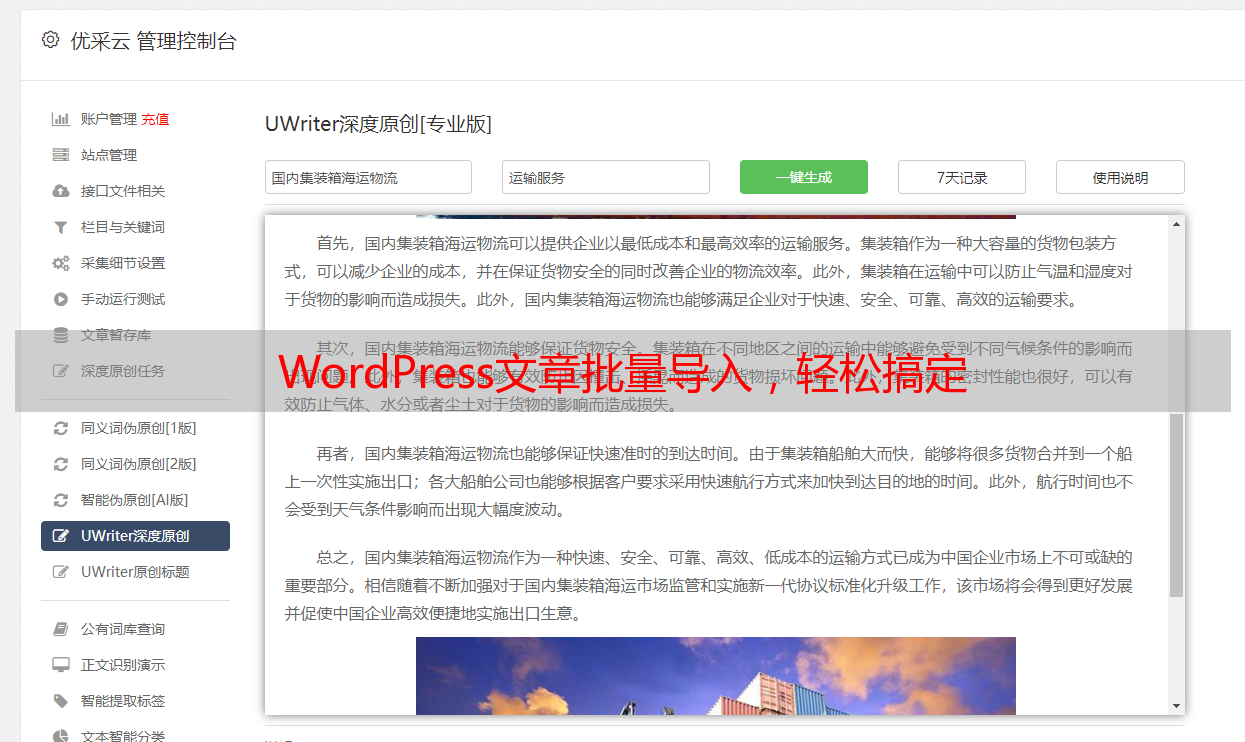Click the container ship image in article
The height and width of the screenshot is (742, 1245).
point(716,676)
